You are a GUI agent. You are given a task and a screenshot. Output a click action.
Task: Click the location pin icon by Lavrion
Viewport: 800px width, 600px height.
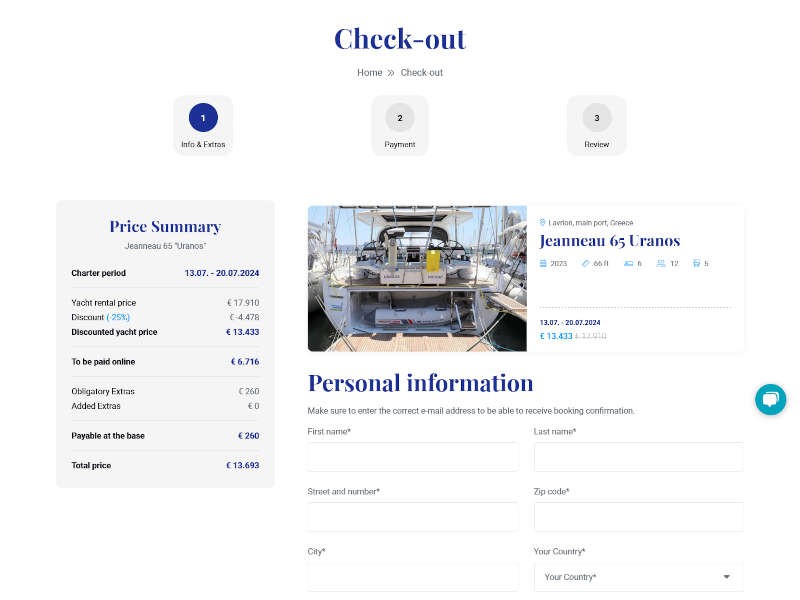542,222
